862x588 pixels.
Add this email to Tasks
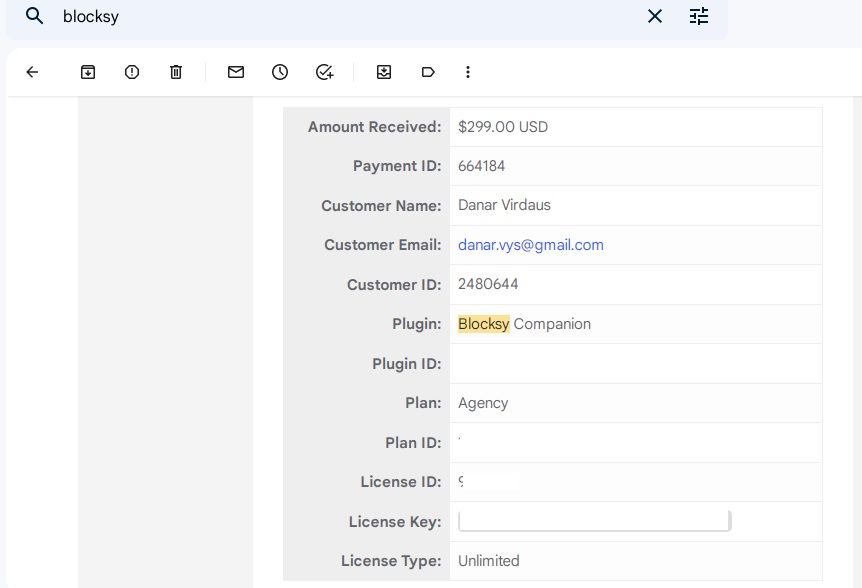[324, 72]
